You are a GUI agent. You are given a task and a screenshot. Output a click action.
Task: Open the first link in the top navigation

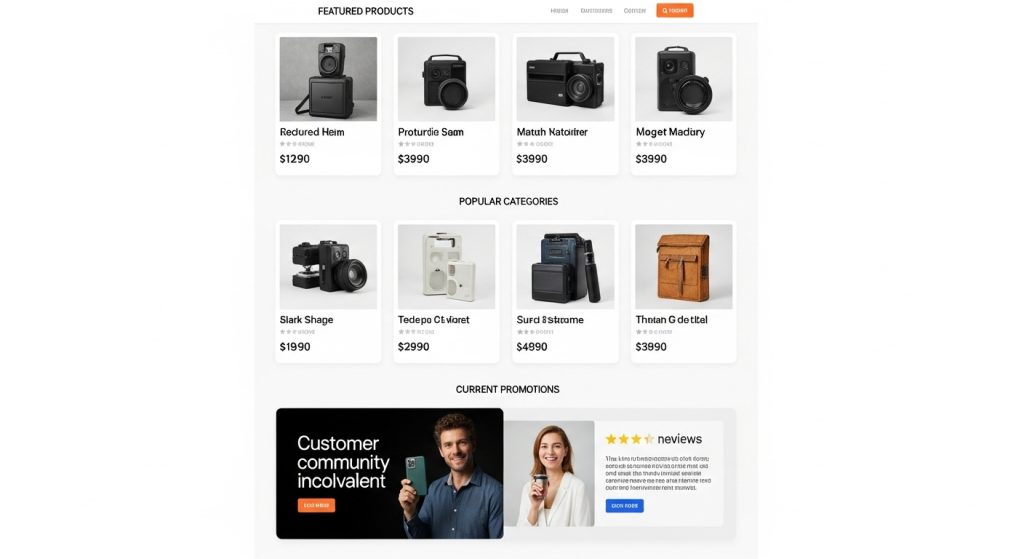point(559,10)
